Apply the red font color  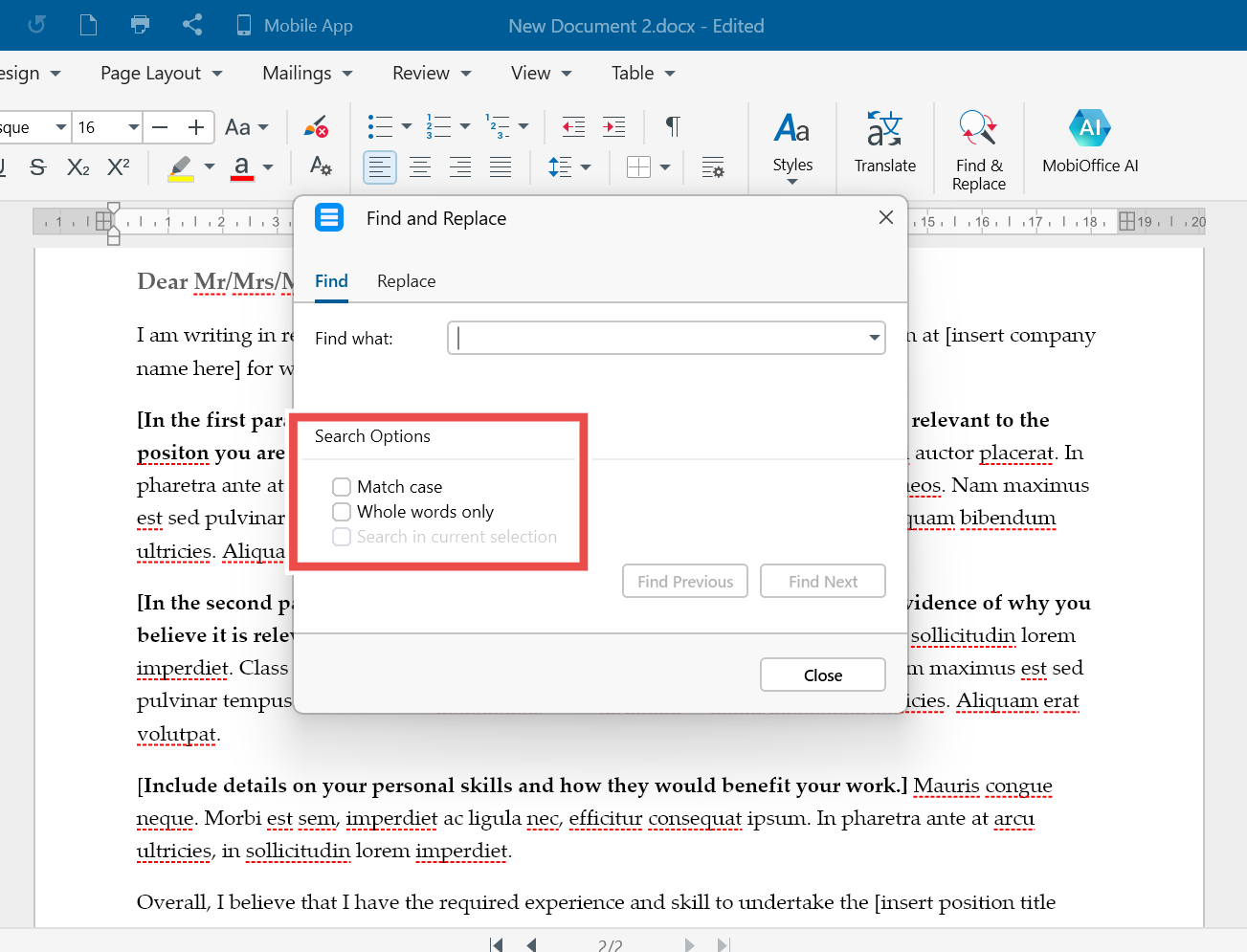[x=242, y=168]
